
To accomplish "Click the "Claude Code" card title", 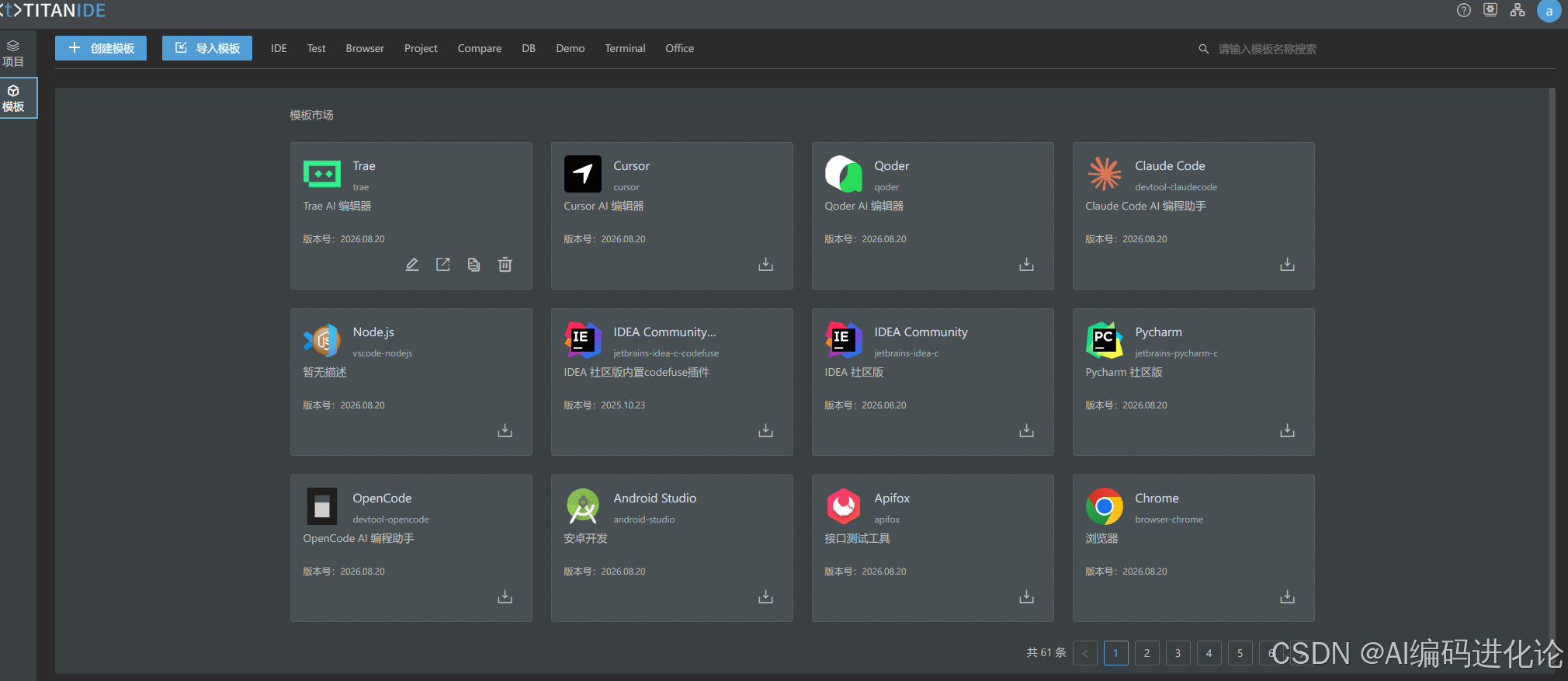I will pos(1170,165).
